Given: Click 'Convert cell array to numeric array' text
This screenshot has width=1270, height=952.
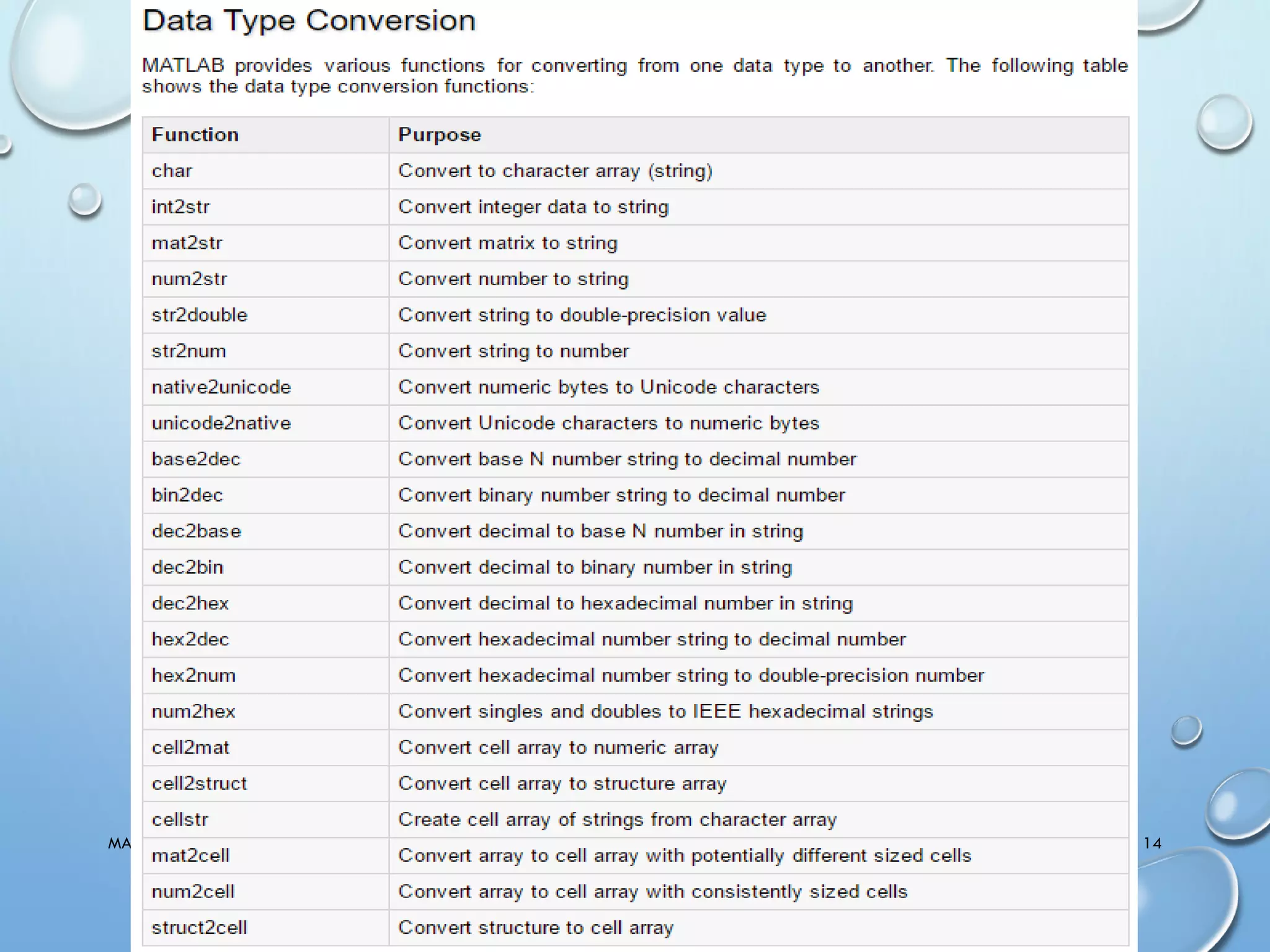Looking at the screenshot, I should 558,747.
